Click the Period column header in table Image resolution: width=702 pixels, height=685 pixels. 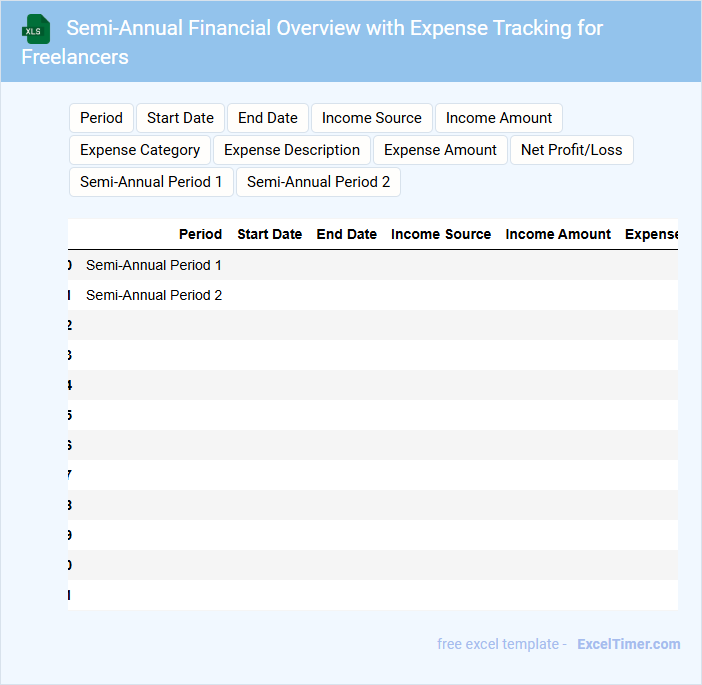(200, 234)
